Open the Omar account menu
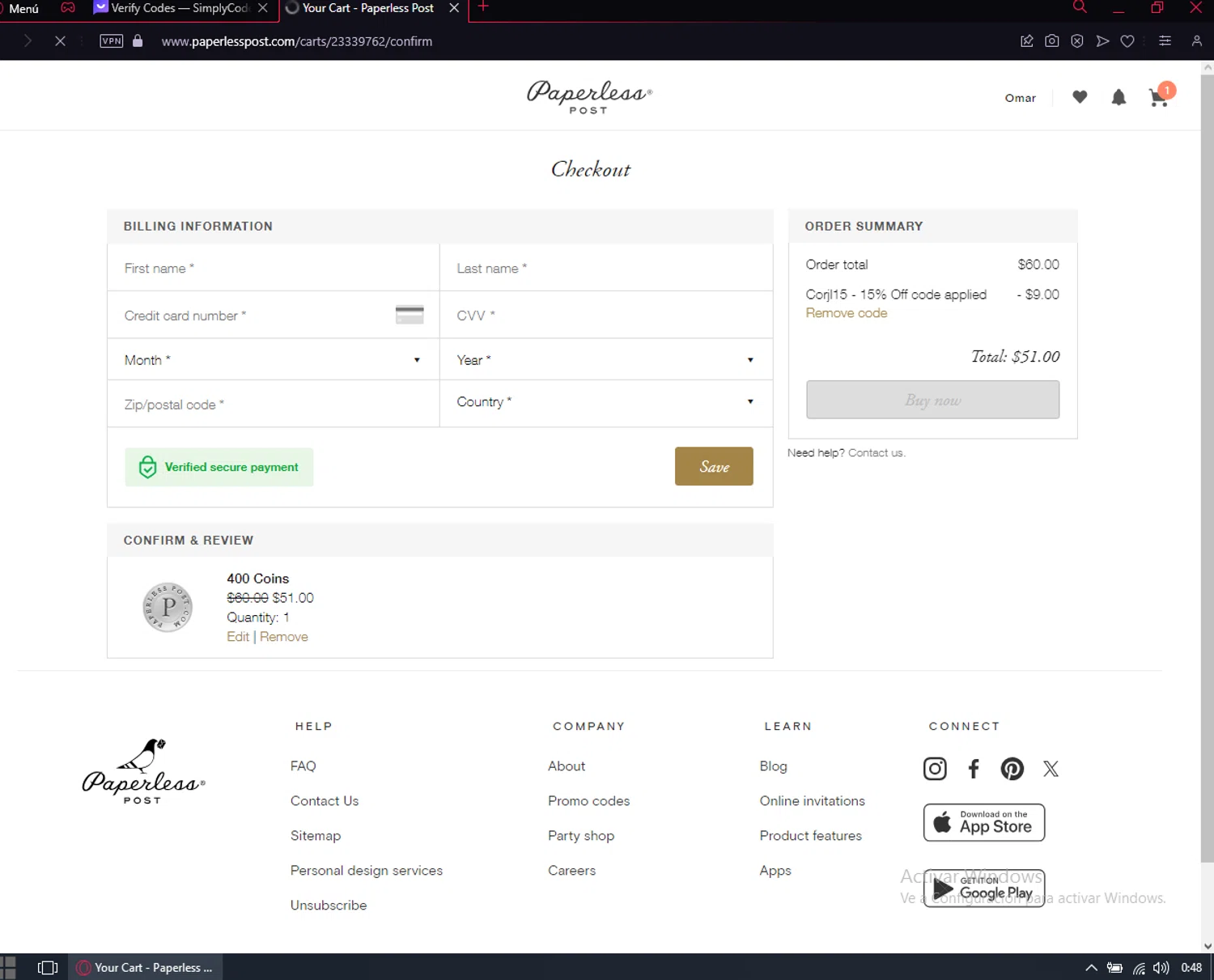 pos(1020,98)
